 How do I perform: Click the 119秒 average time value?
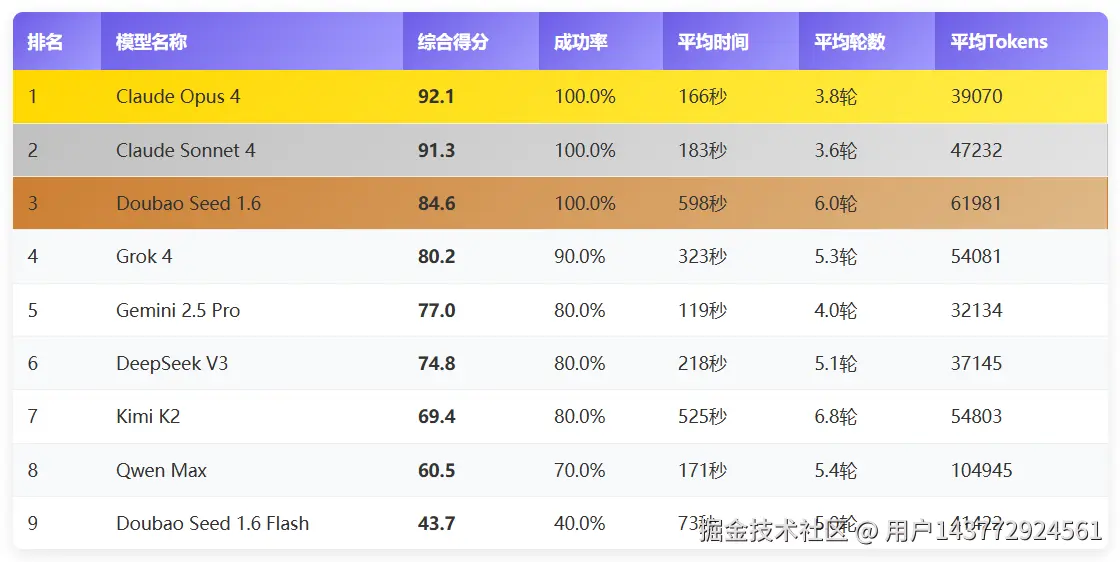tap(703, 311)
